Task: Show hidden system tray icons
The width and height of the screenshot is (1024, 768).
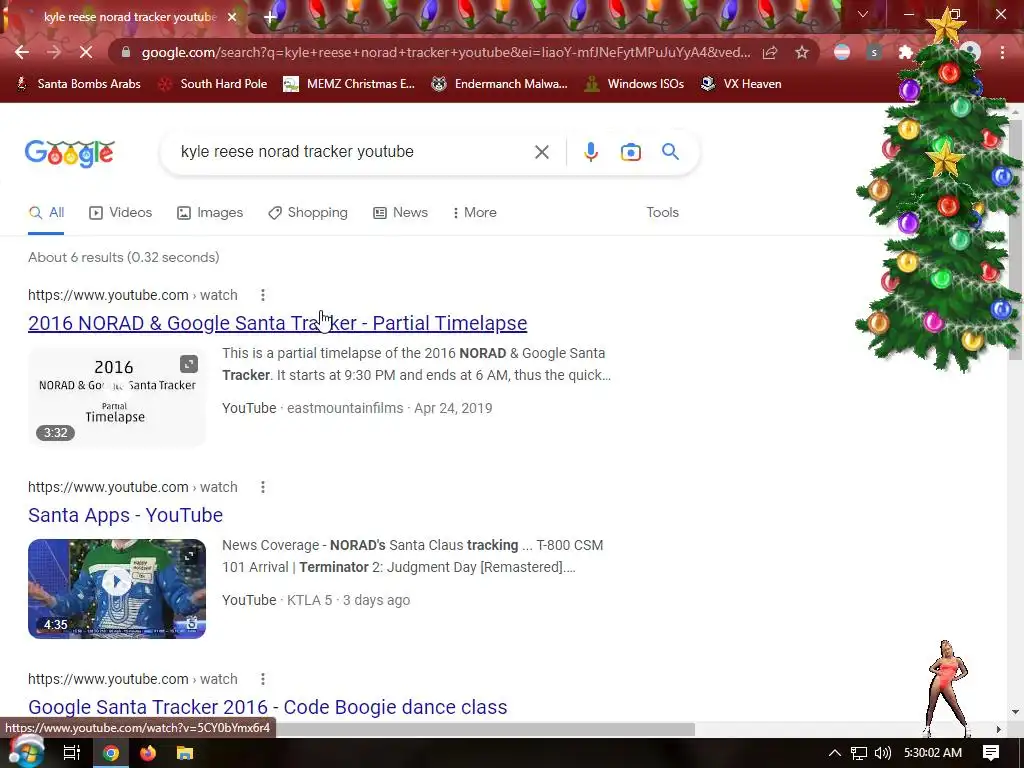Action: tap(835, 753)
